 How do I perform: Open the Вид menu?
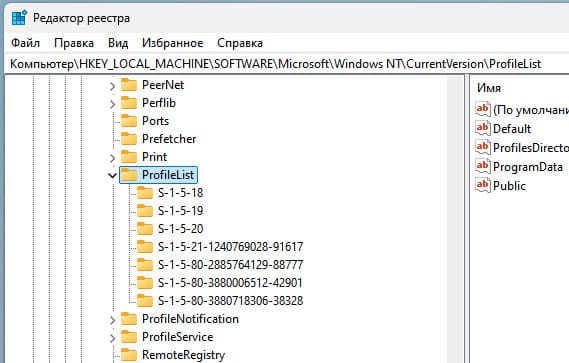pos(118,43)
